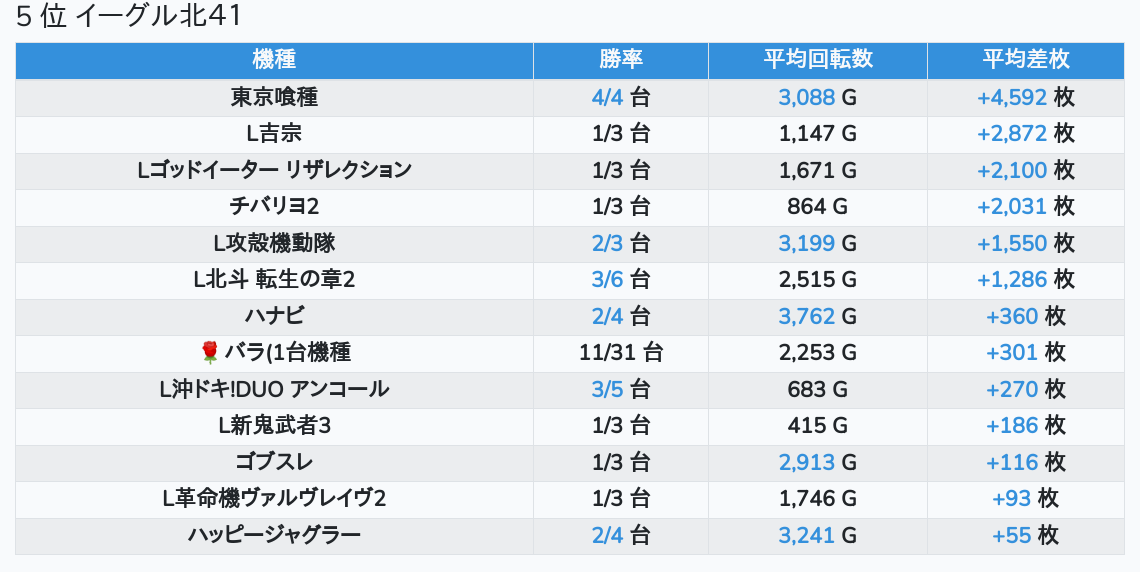Sort table by 機種 column header
The image size is (1140, 572).
coord(274,60)
